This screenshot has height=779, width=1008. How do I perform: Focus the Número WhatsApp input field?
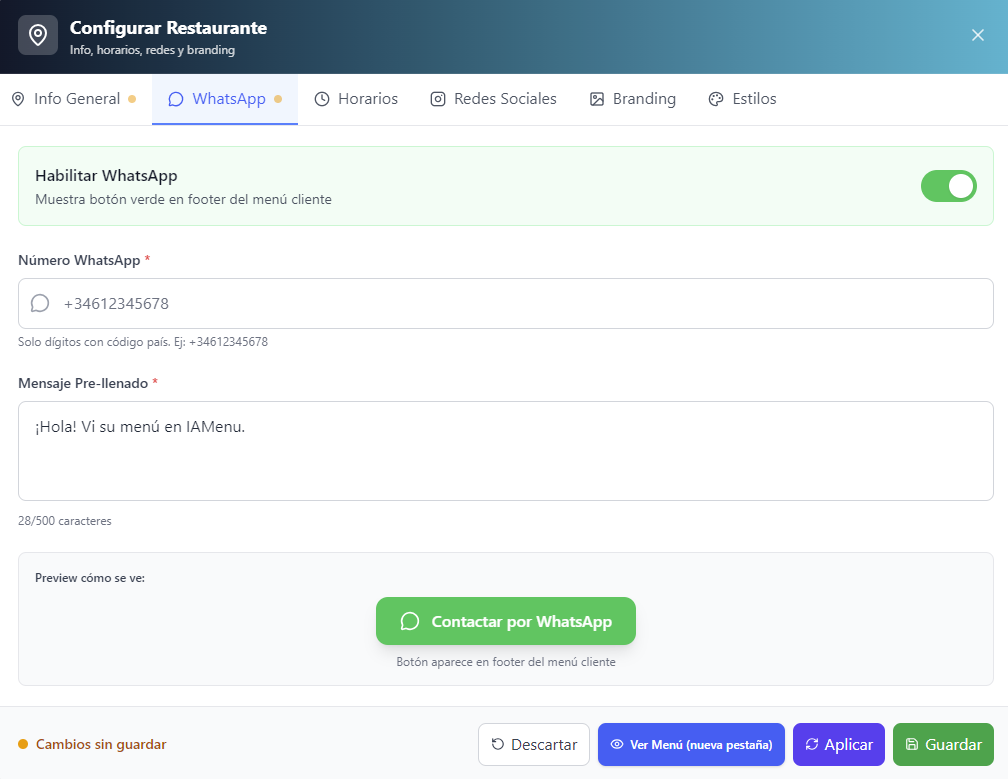click(520, 303)
